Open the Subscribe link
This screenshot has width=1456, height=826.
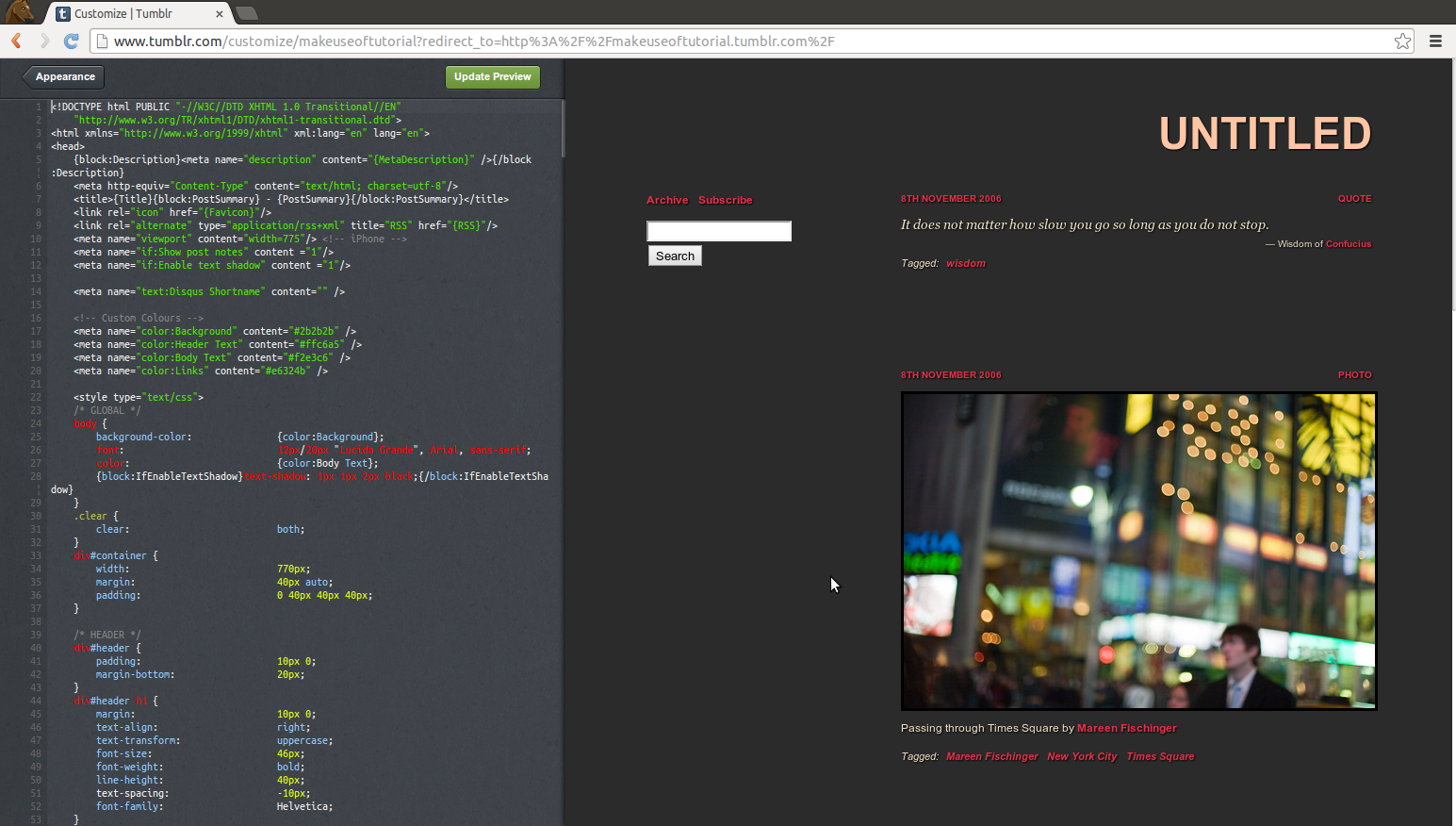point(725,200)
